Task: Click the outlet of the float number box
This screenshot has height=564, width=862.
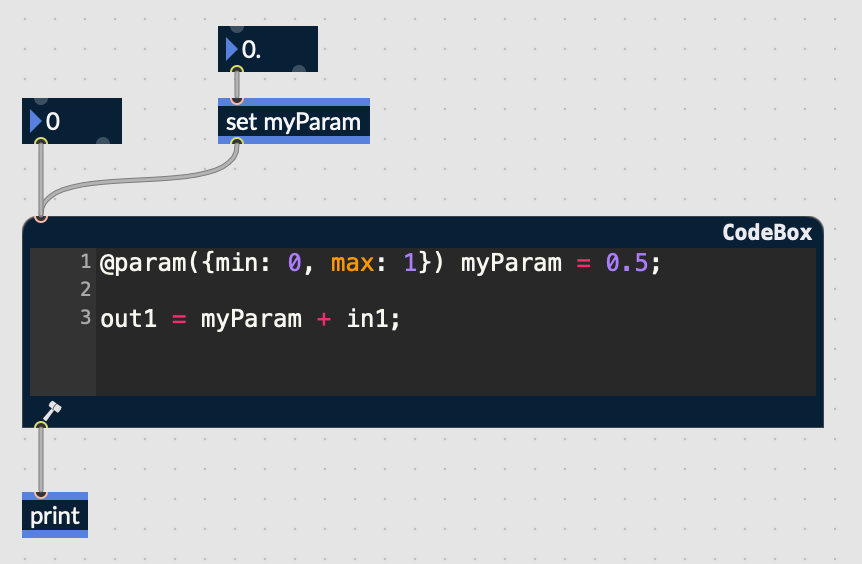Action: (x=237, y=71)
